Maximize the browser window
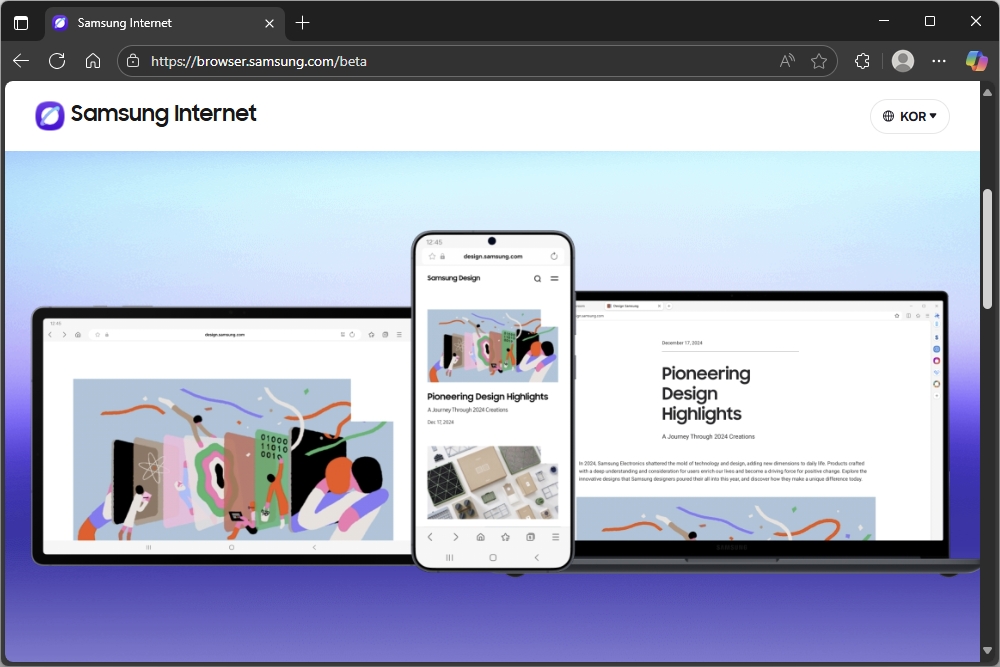Screen dimensions: 1000x667 (930, 21)
